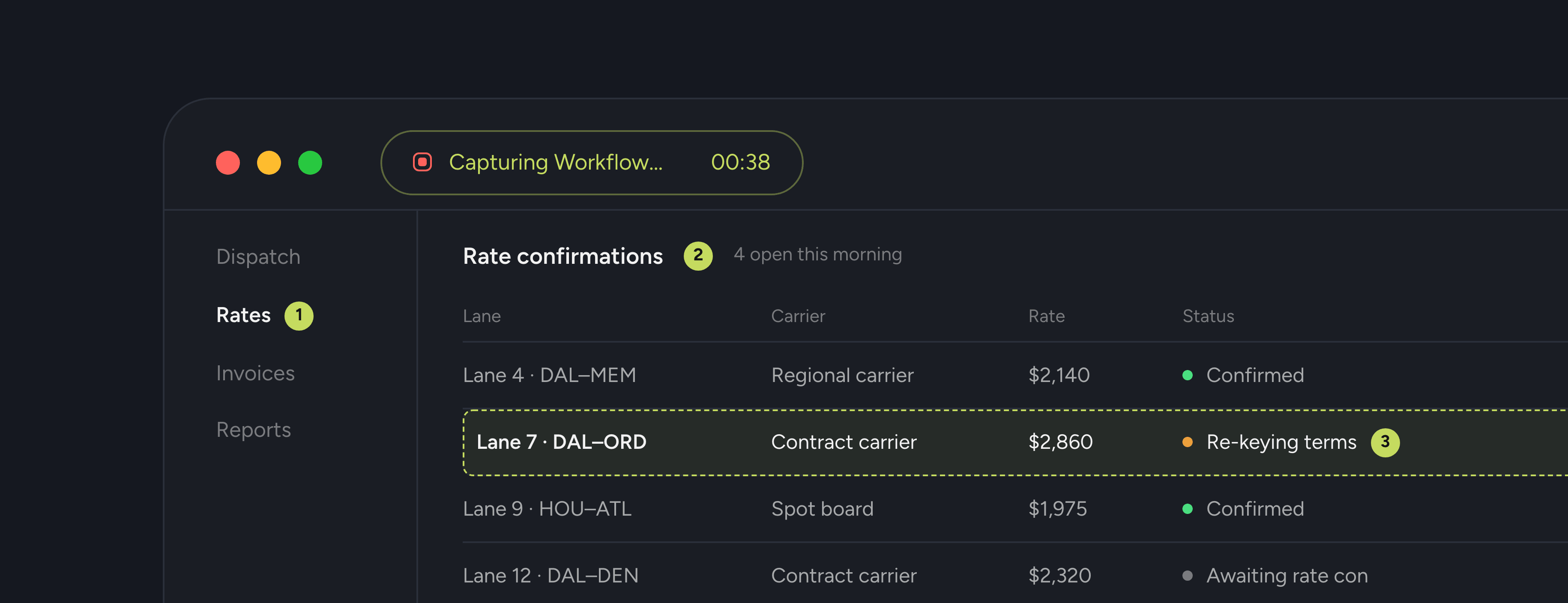The height and width of the screenshot is (603, 1568).
Task: Click the yellow minimize window button
Action: (269, 162)
